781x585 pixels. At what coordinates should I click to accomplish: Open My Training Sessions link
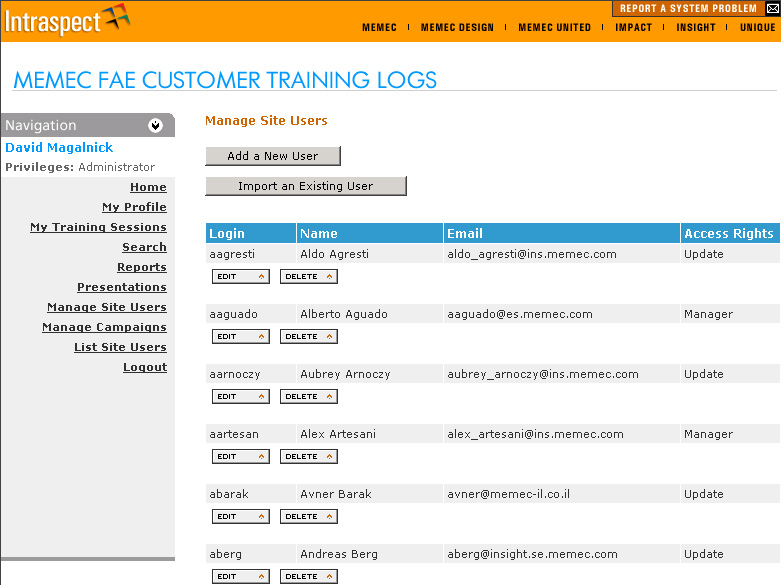98,227
